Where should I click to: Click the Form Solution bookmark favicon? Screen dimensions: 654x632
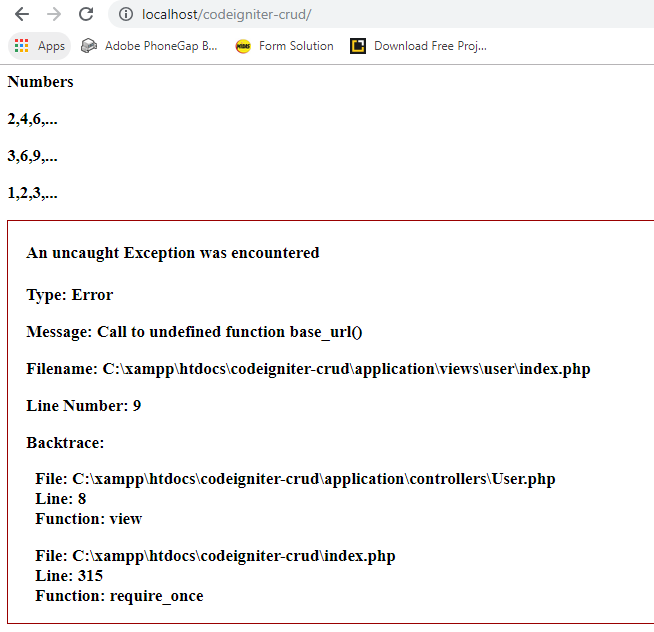coord(243,46)
